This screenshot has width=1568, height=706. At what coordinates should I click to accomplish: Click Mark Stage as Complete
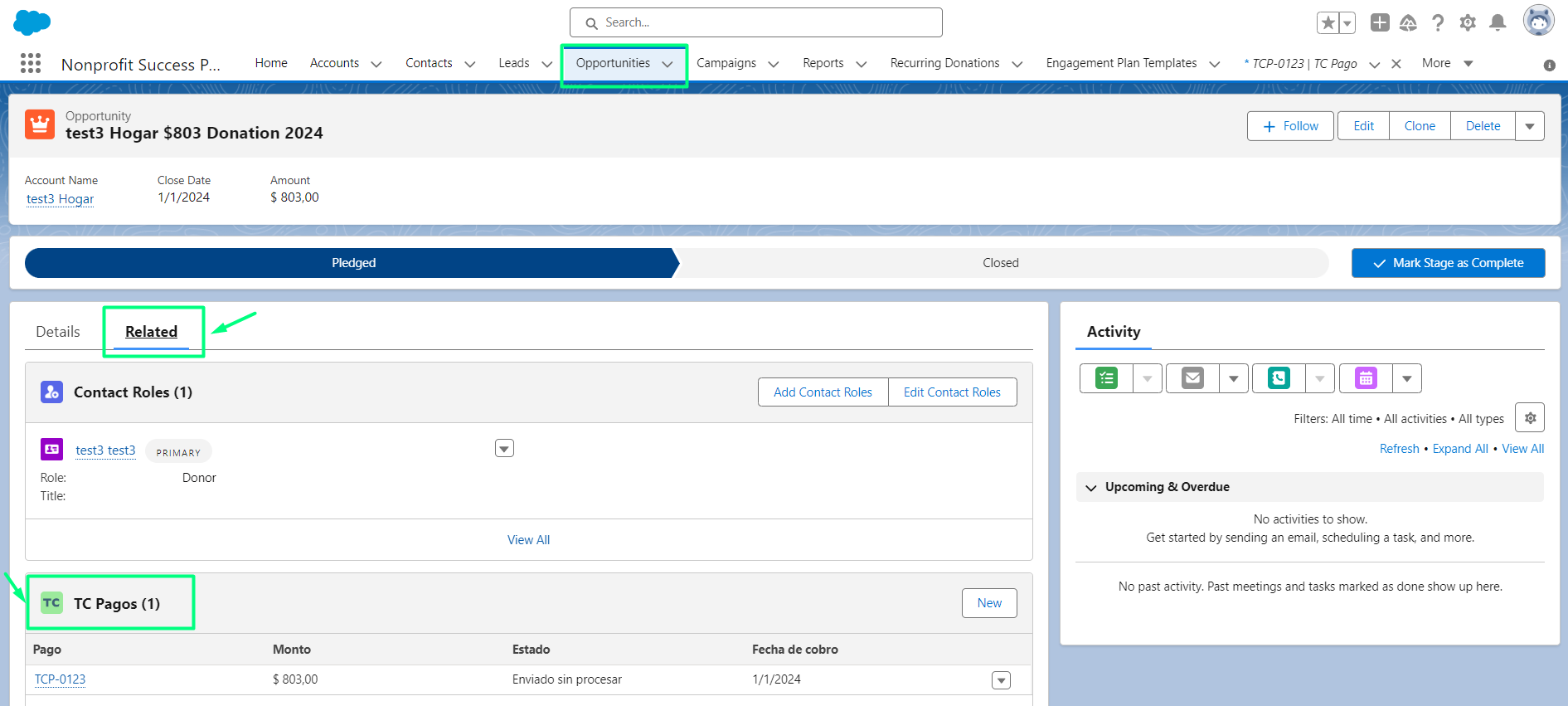click(x=1448, y=263)
